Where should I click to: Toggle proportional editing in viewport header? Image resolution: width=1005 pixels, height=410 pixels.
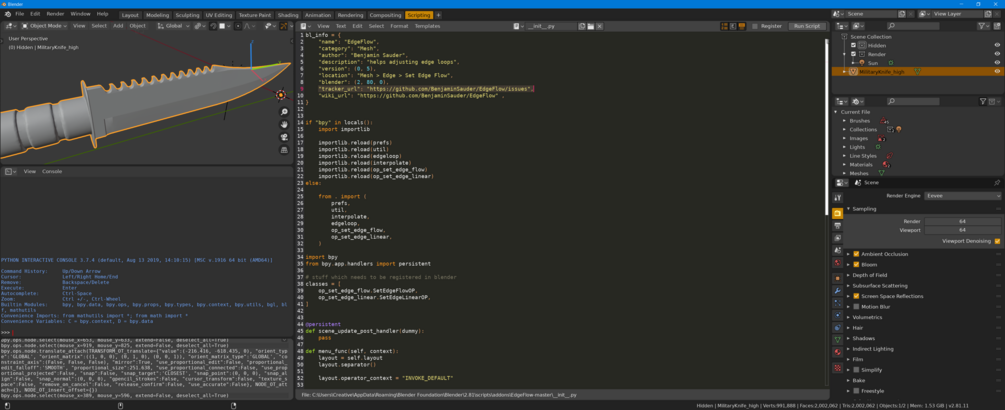tap(239, 26)
